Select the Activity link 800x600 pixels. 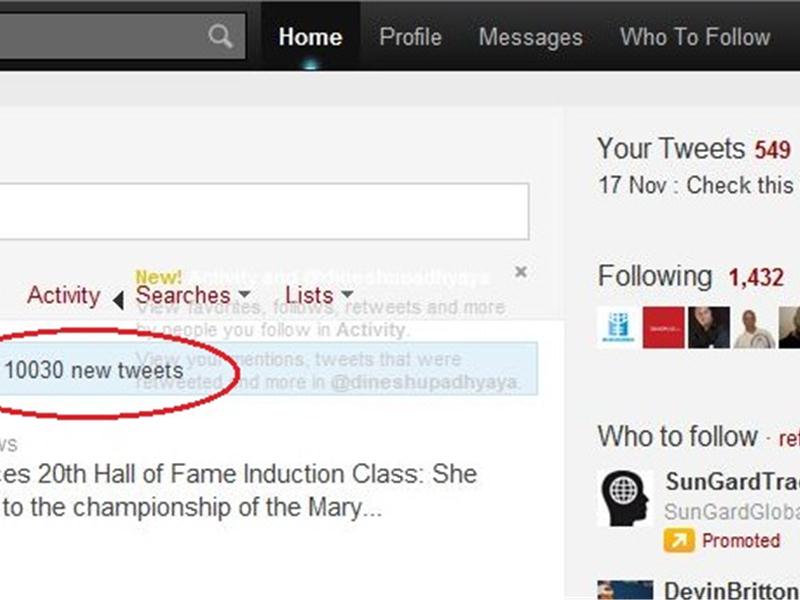(63, 296)
